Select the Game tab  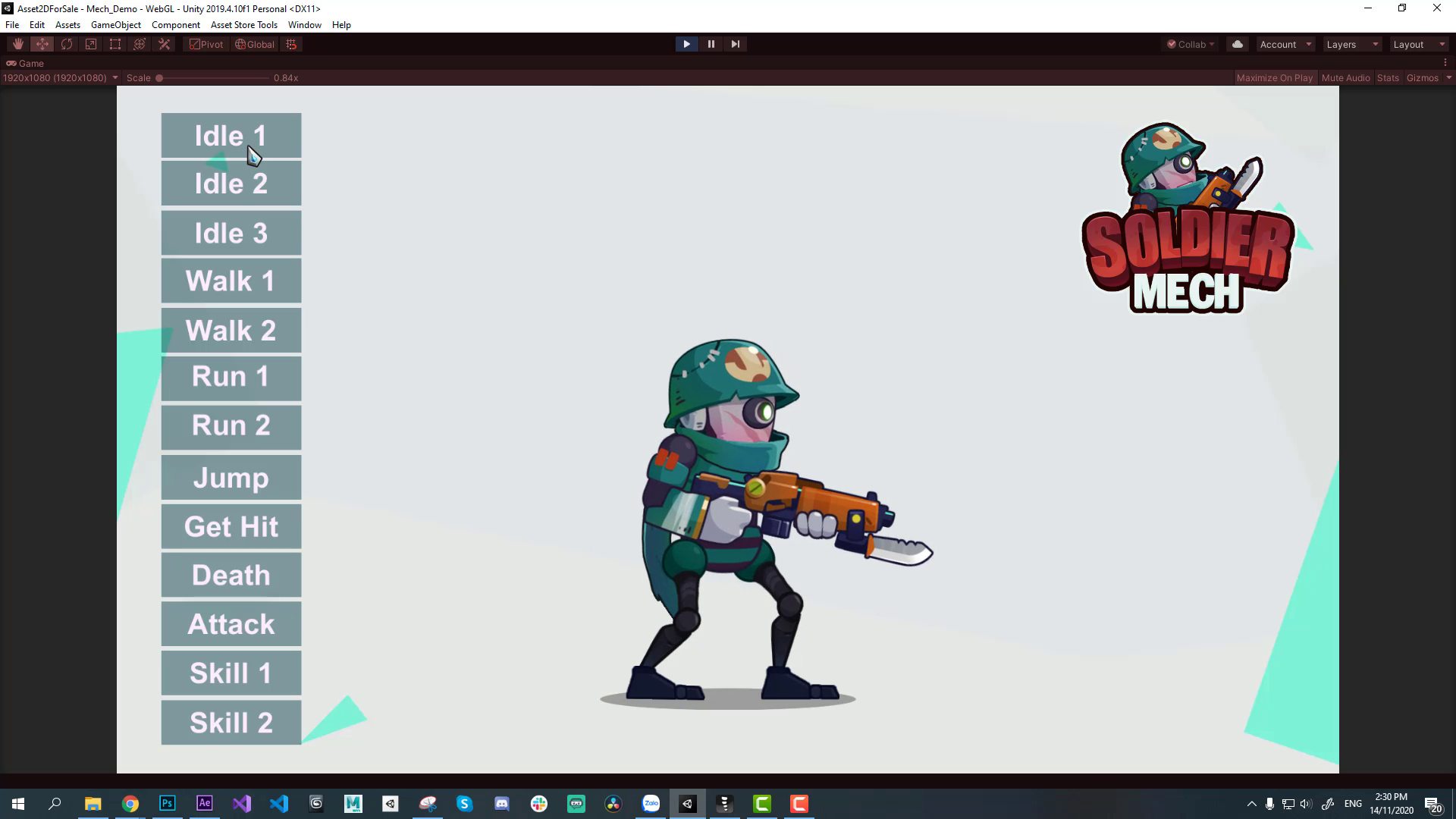(25, 63)
